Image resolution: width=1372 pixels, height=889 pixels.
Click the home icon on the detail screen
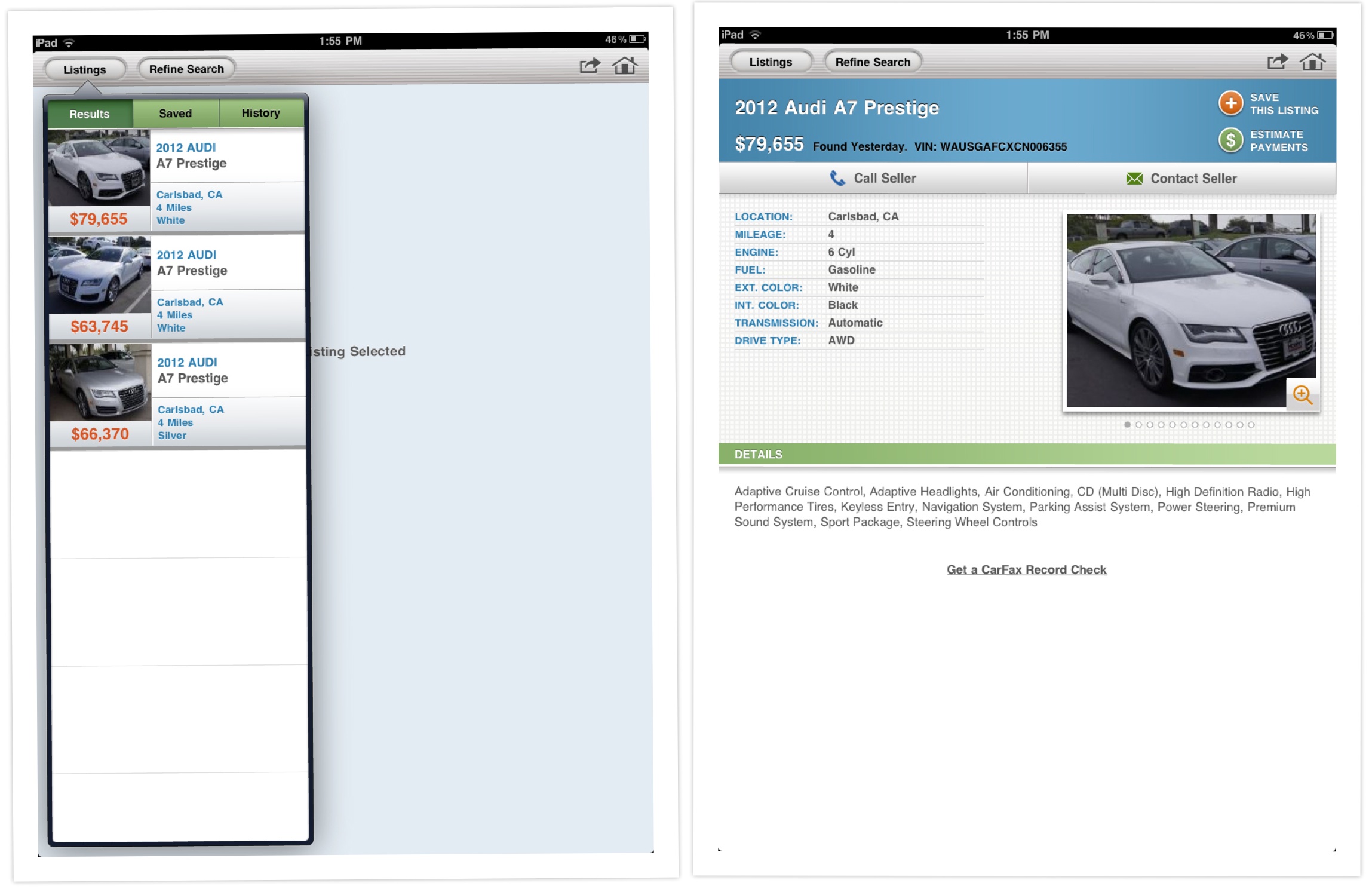1312,61
